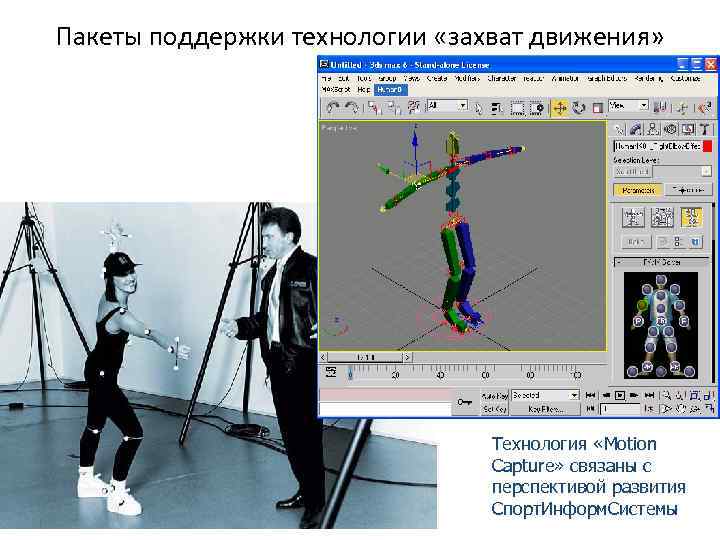Go to Start of animation
720x540 pixels.
click(x=591, y=395)
